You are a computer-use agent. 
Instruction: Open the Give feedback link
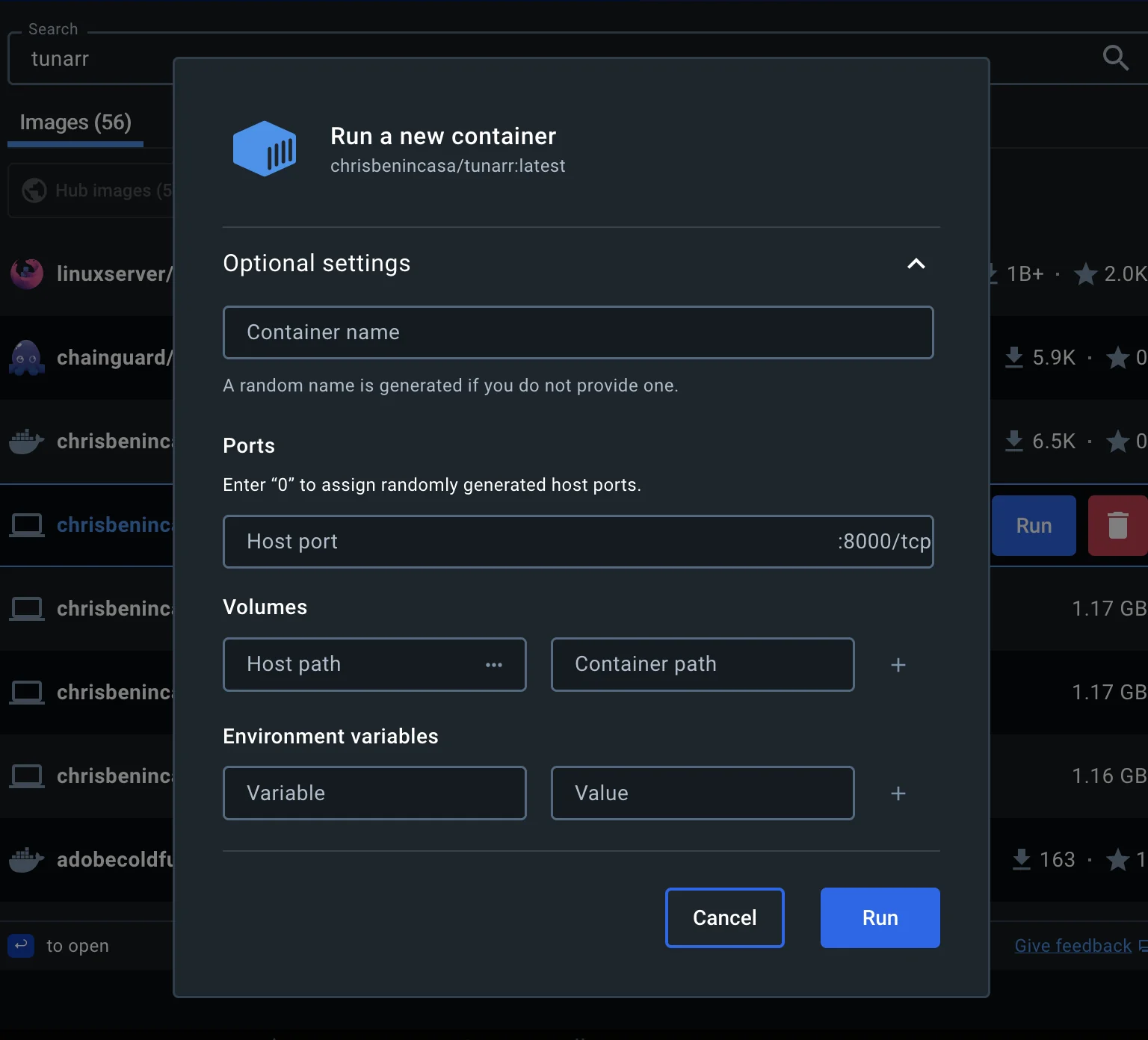pos(1073,946)
